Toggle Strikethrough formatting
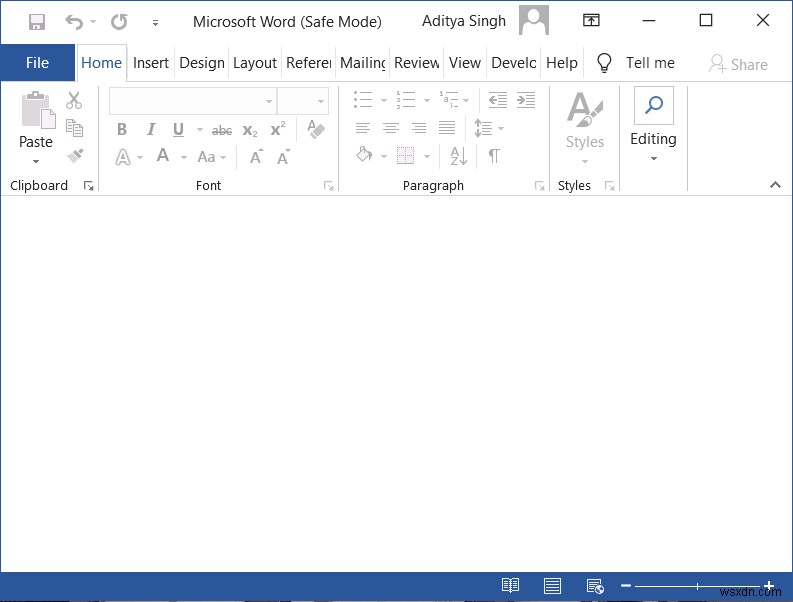793x602 pixels. 222,130
